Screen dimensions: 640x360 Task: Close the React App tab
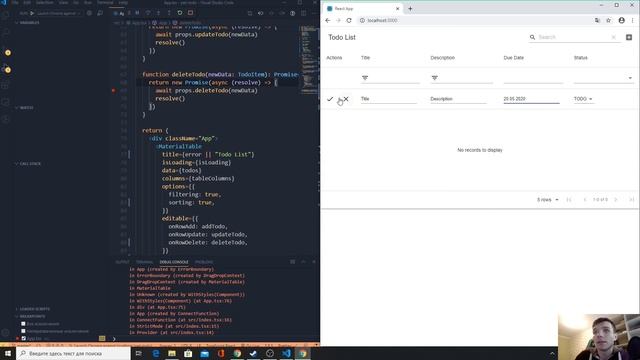[x=398, y=9]
